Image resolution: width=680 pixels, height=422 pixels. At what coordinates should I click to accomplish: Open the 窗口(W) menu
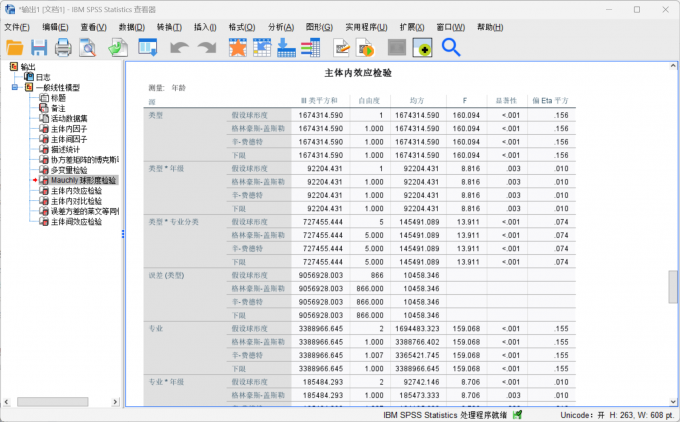pos(451,27)
